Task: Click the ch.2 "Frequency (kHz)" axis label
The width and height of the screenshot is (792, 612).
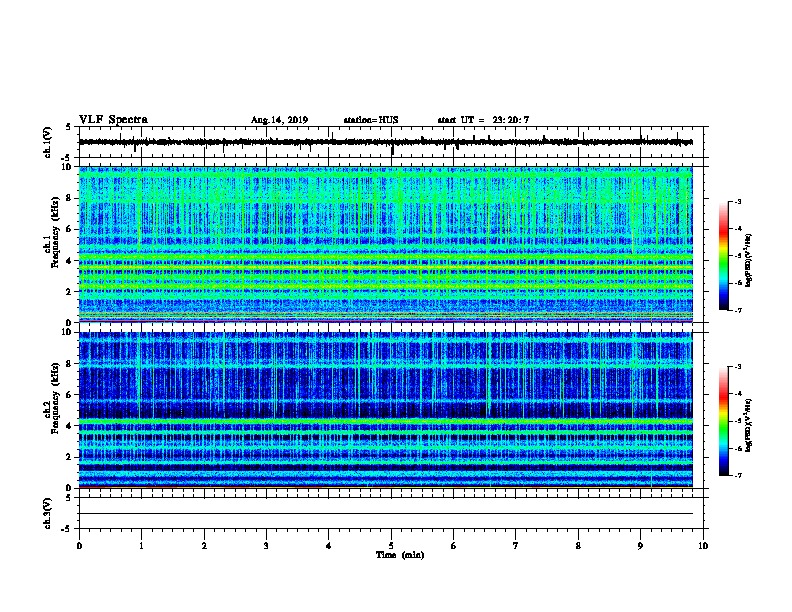Action: coord(55,397)
